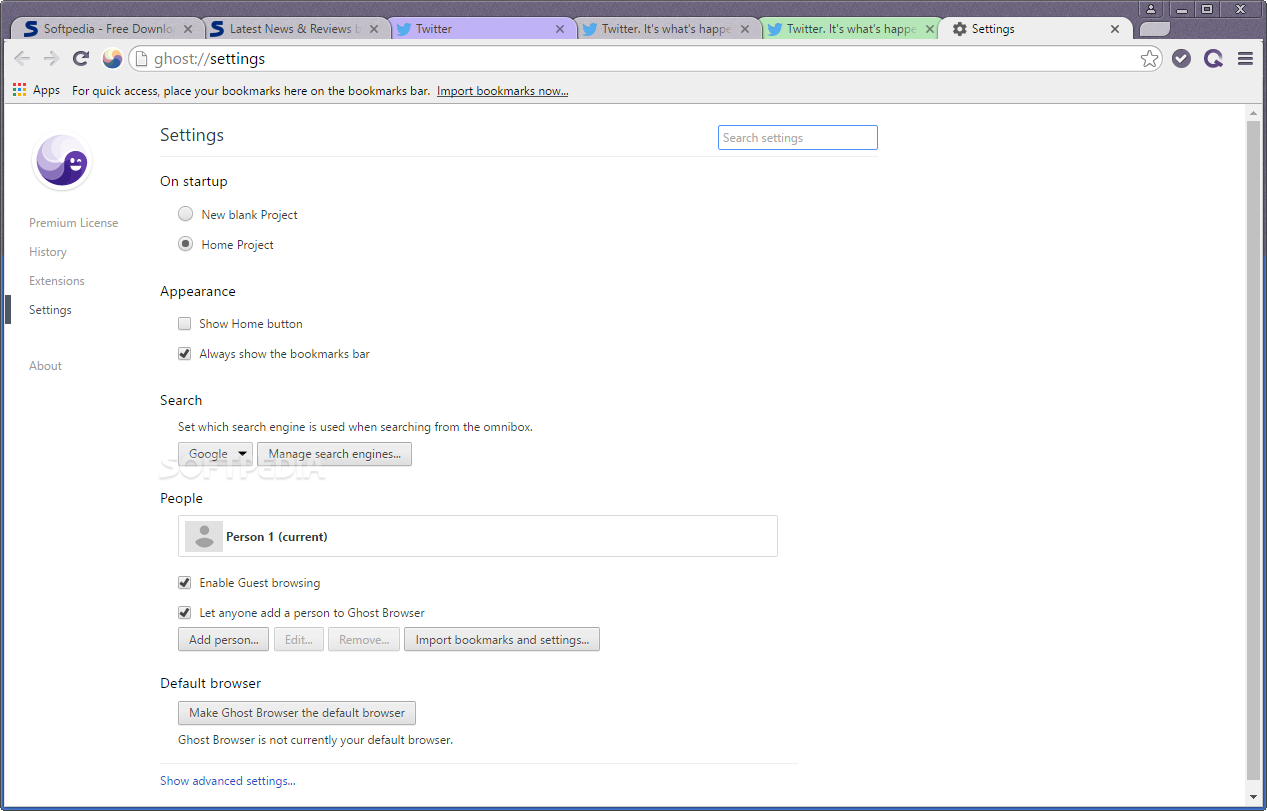Switch to Softpedia Free Download tab
Image resolution: width=1267 pixels, height=811 pixels.
pos(108,29)
